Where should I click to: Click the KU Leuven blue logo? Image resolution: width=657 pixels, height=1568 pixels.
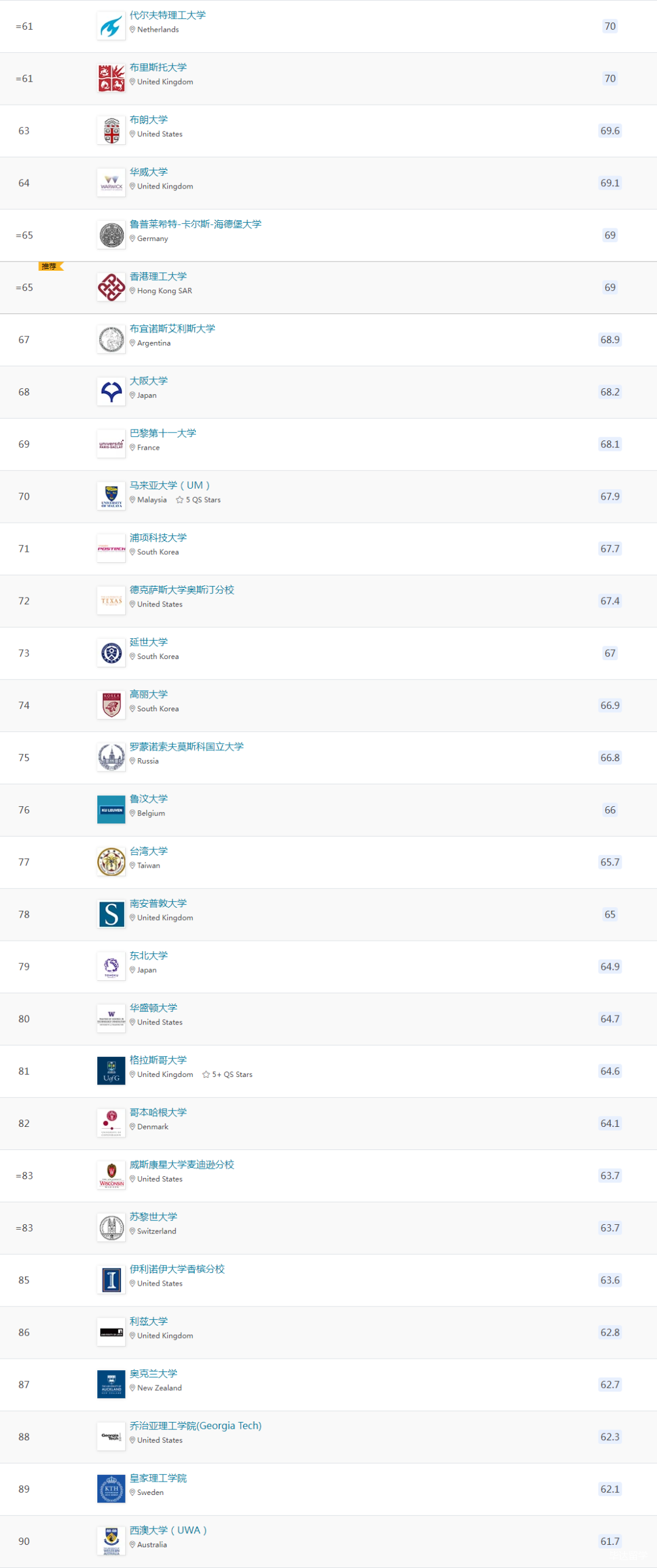(111, 810)
